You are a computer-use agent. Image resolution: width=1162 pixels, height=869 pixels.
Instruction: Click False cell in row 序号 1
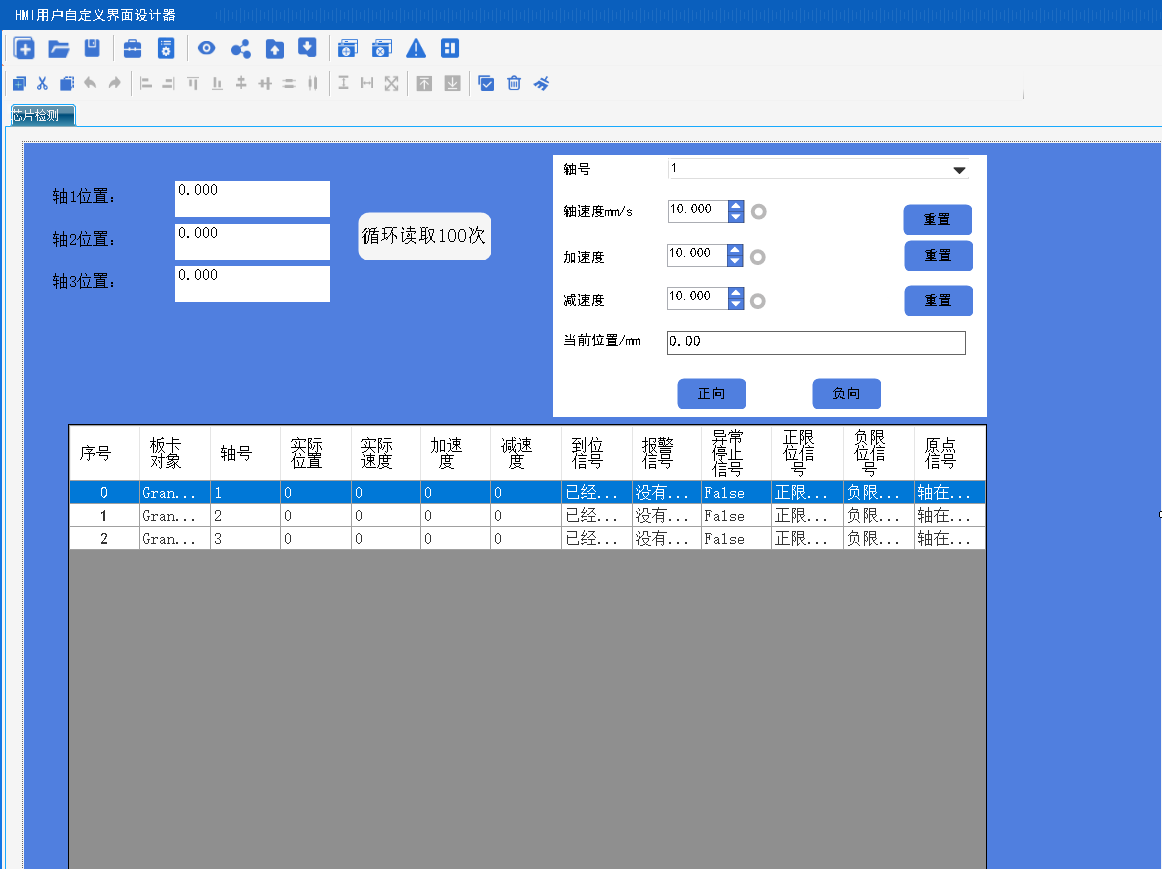pos(735,516)
